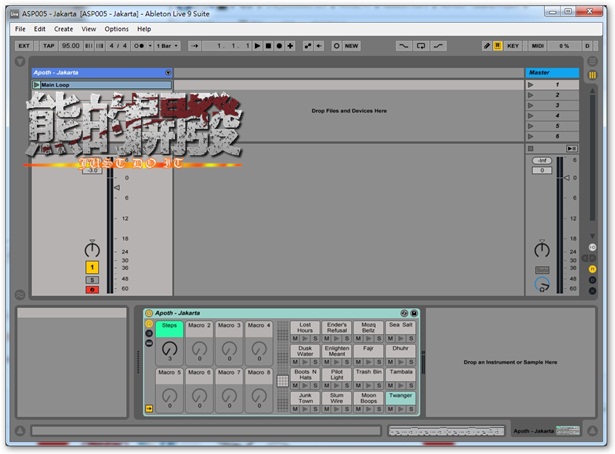The width and height of the screenshot is (615, 454).
Task: Enable KEY map mode
Action: click(x=513, y=46)
